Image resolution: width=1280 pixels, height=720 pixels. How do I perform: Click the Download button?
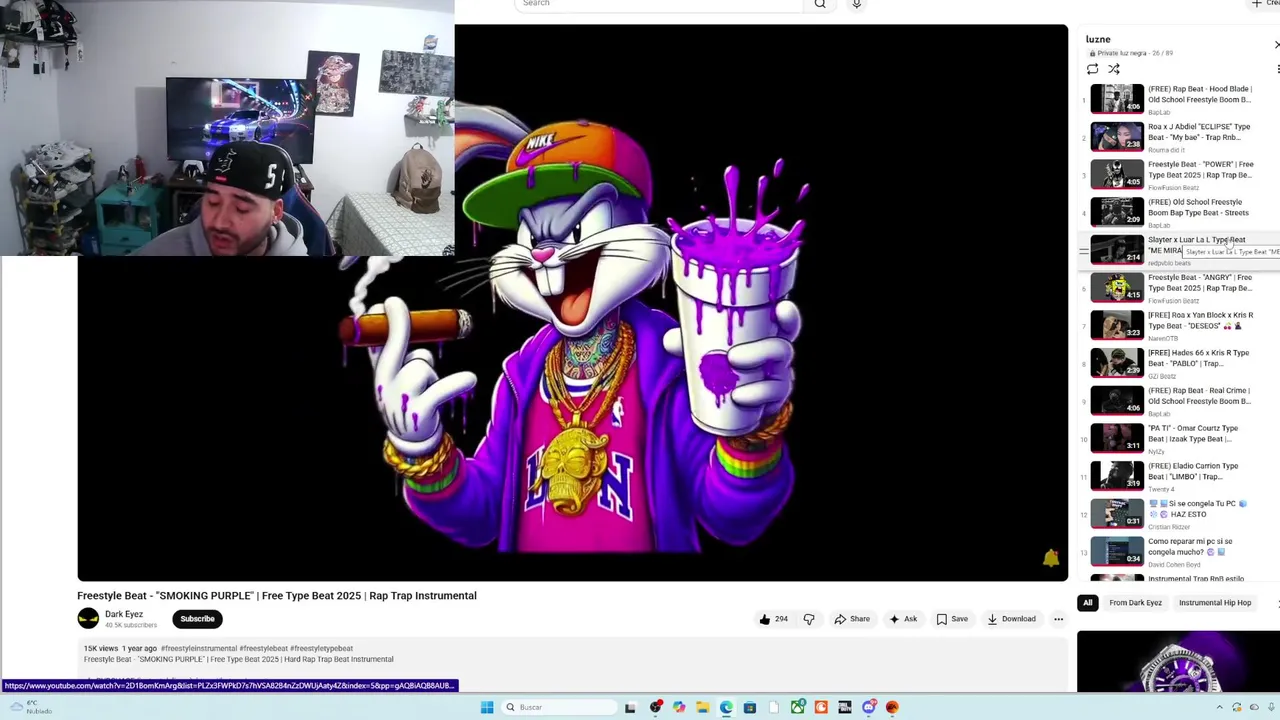(1011, 619)
